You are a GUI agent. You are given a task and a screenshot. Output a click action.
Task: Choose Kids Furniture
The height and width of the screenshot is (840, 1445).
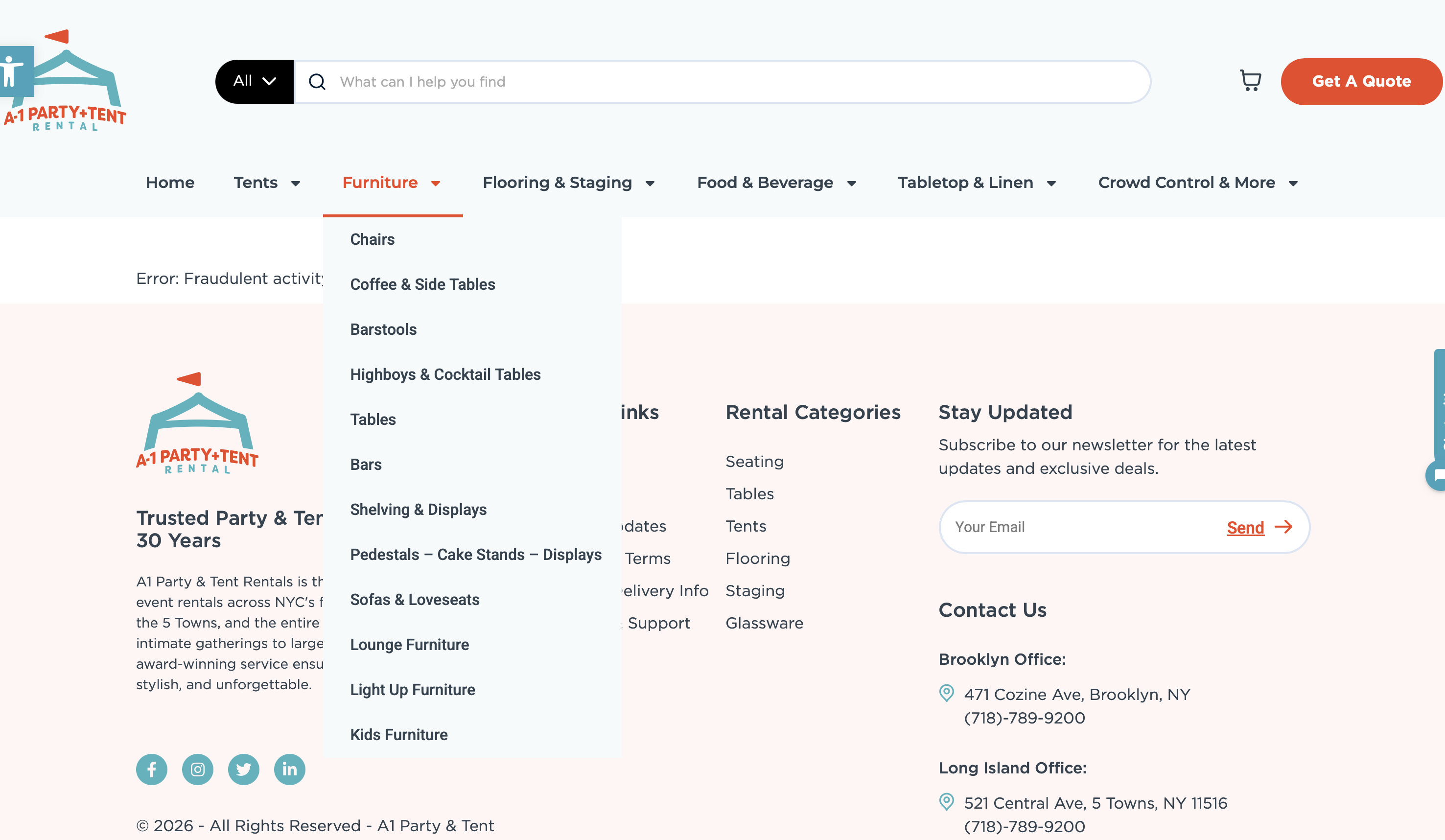click(399, 734)
